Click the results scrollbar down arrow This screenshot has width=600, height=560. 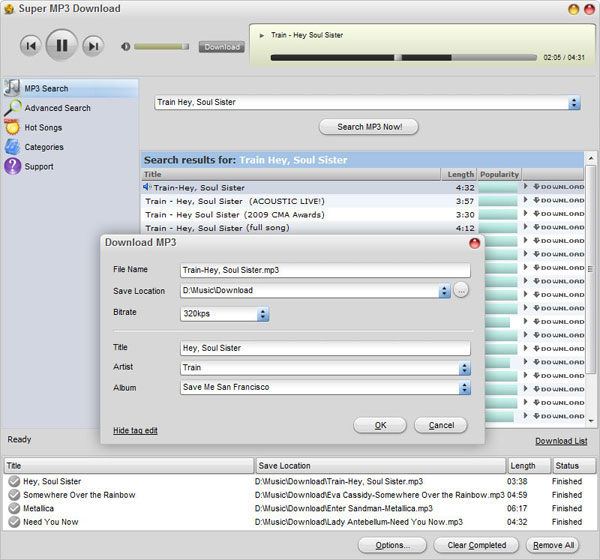tap(591, 421)
